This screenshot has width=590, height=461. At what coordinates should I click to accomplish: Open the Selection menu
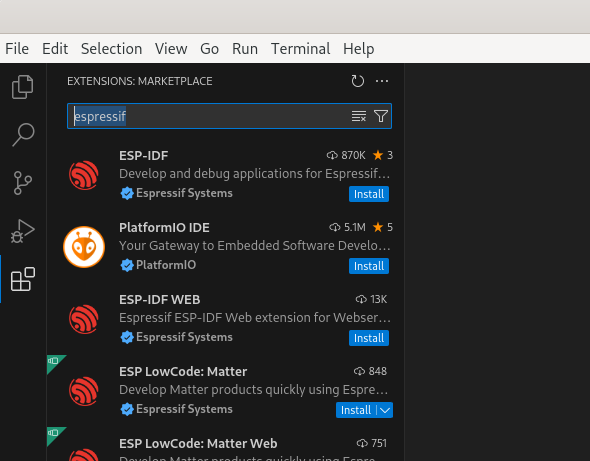click(111, 49)
